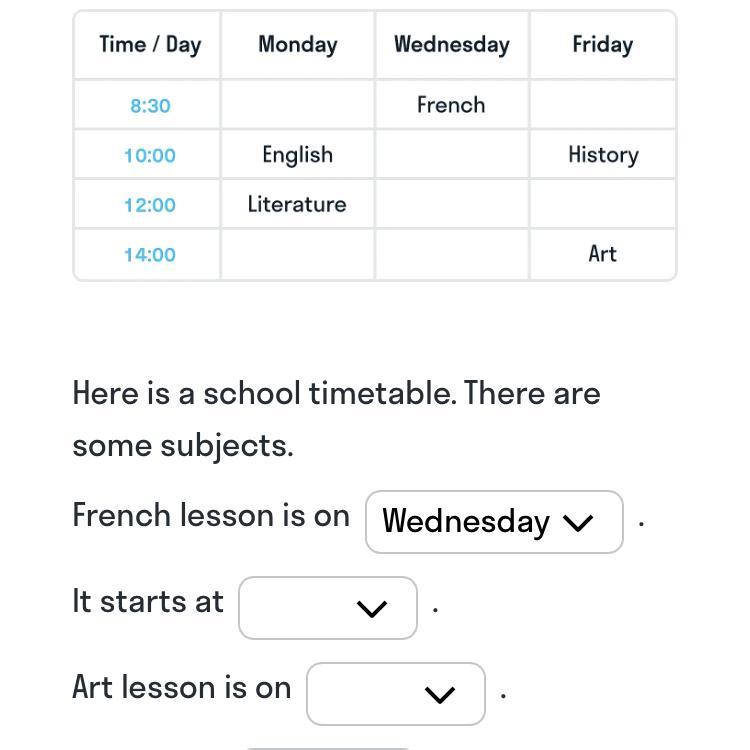The height and width of the screenshot is (750, 750).
Task: Select the Literature cell under Monday
Action: (297, 204)
